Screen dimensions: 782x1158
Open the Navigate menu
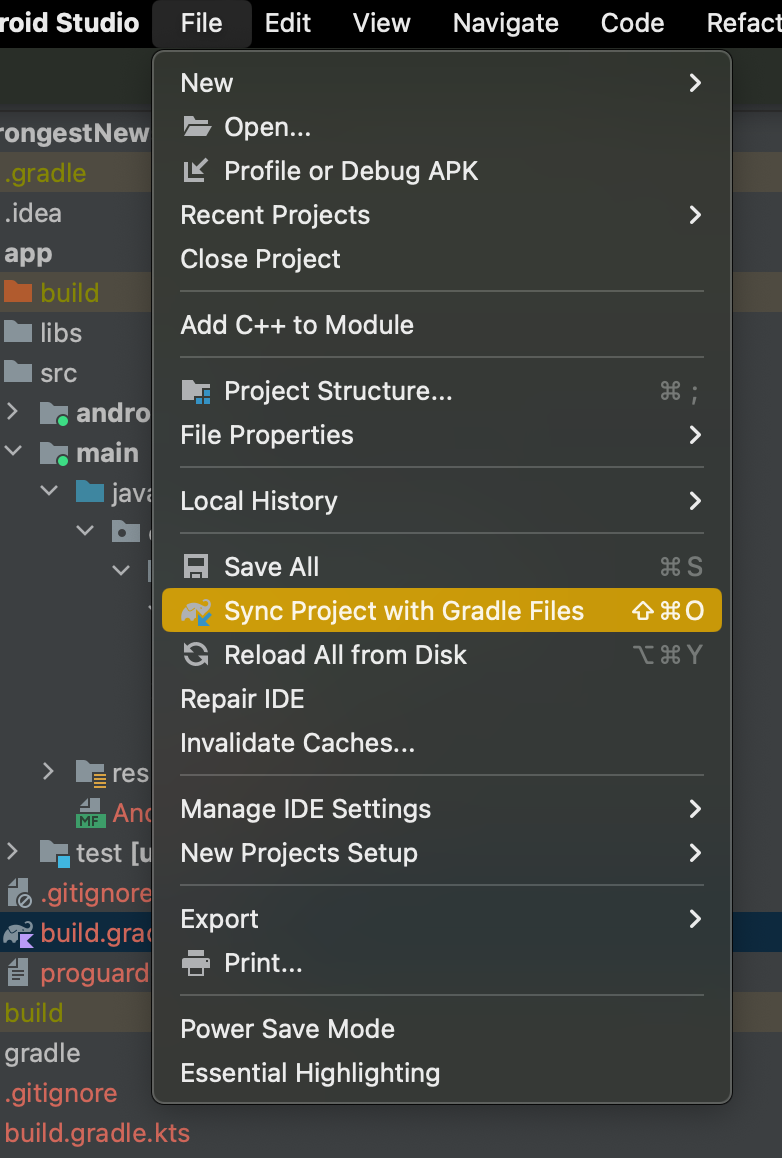tap(506, 23)
